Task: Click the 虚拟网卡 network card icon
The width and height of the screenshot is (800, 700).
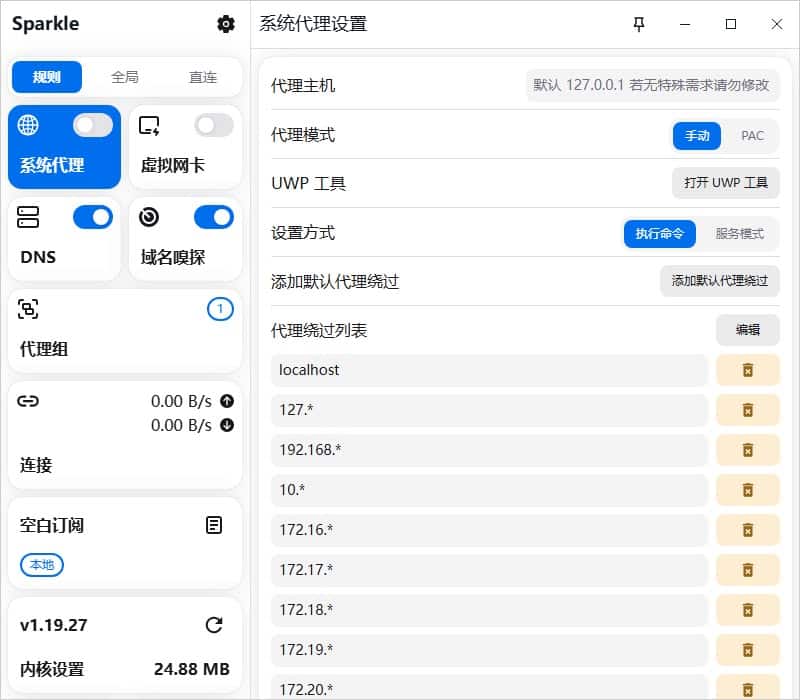Action: (149, 125)
